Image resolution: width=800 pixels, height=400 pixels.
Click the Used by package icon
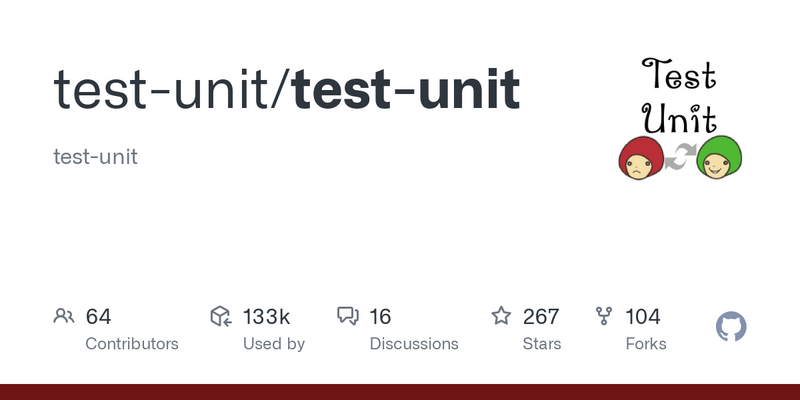[x=221, y=316]
